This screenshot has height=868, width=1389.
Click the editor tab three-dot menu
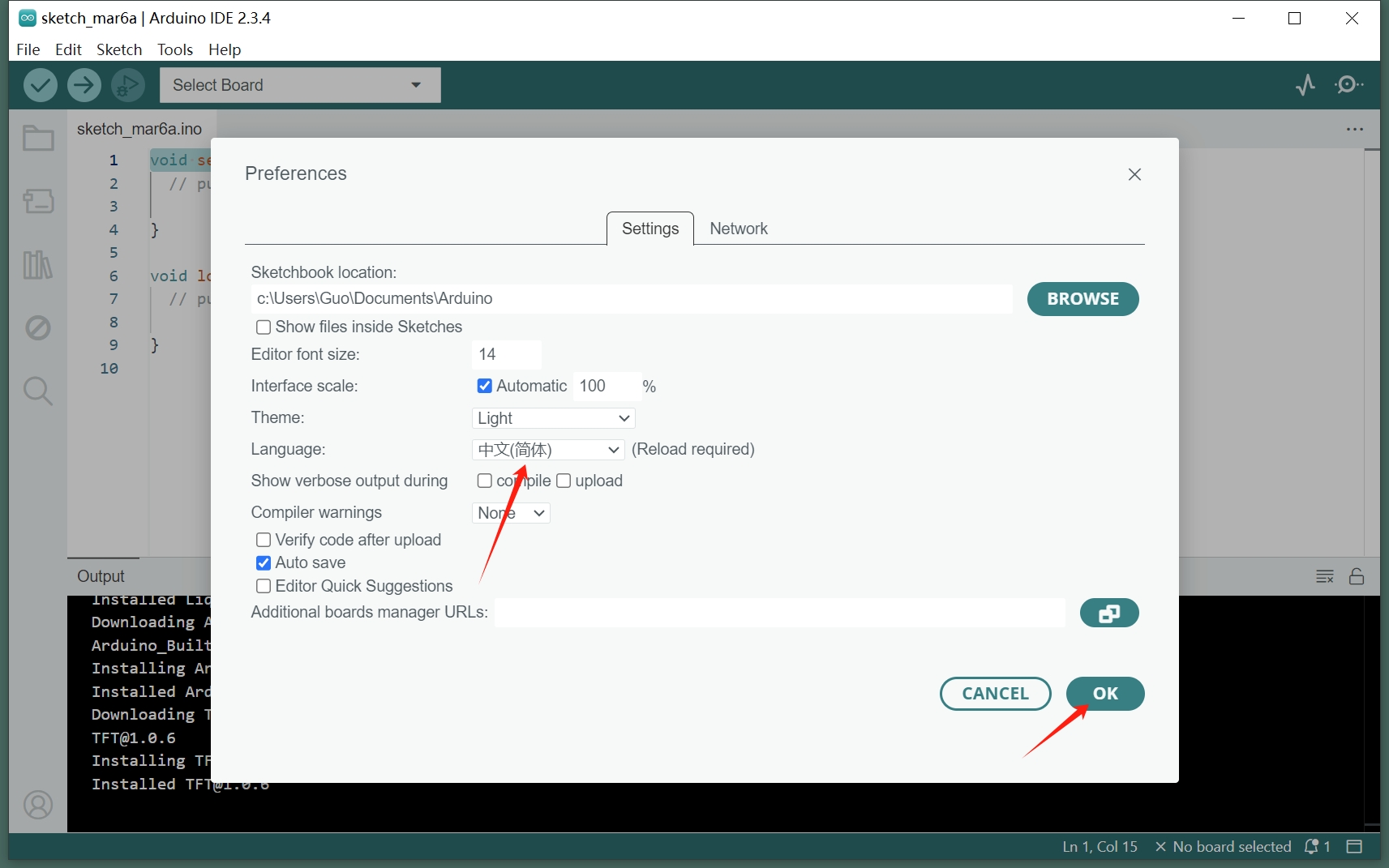(x=1354, y=129)
